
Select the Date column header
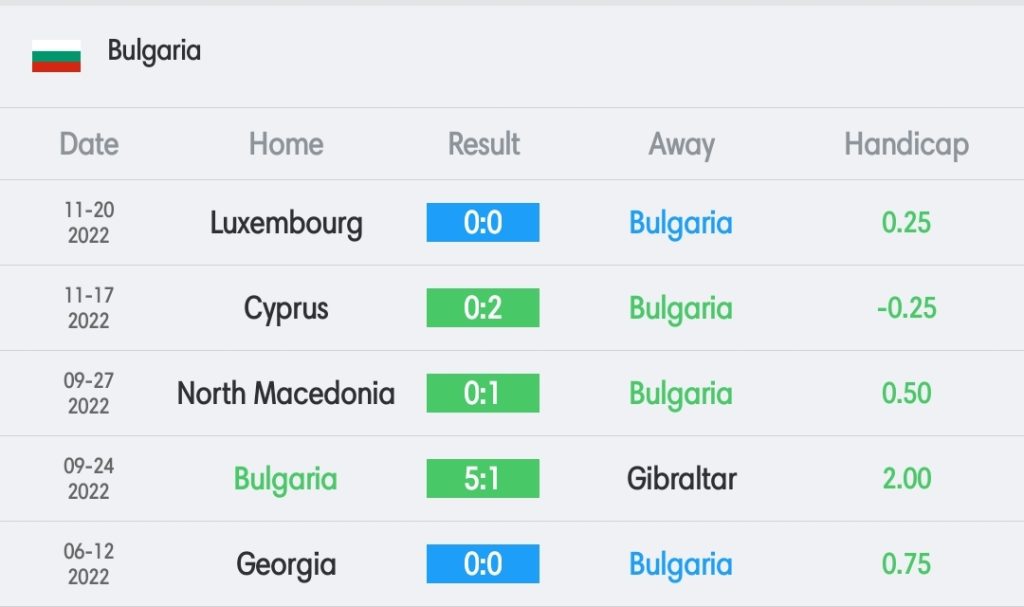pyautogui.click(x=89, y=144)
